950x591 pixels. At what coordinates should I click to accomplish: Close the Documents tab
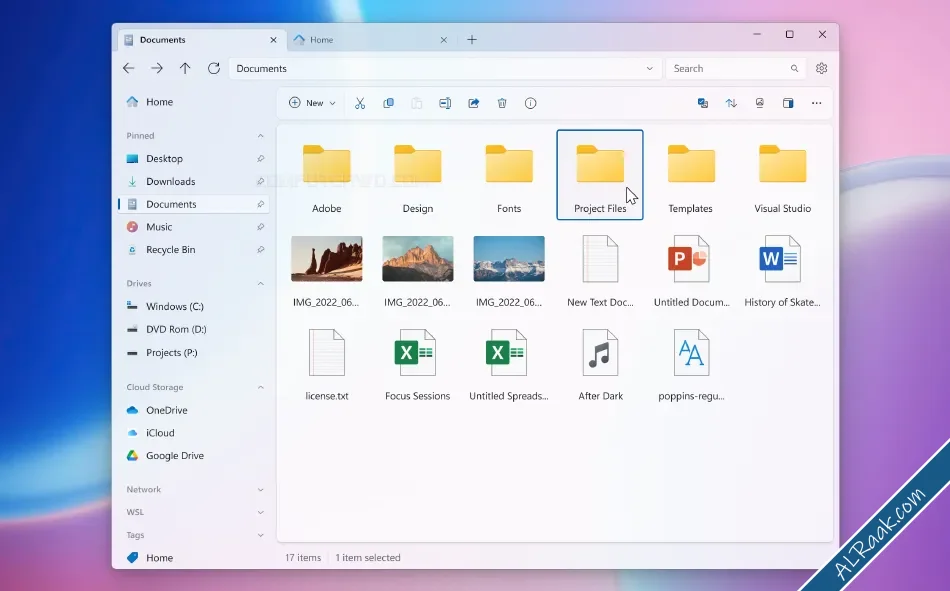pyautogui.click(x=273, y=40)
